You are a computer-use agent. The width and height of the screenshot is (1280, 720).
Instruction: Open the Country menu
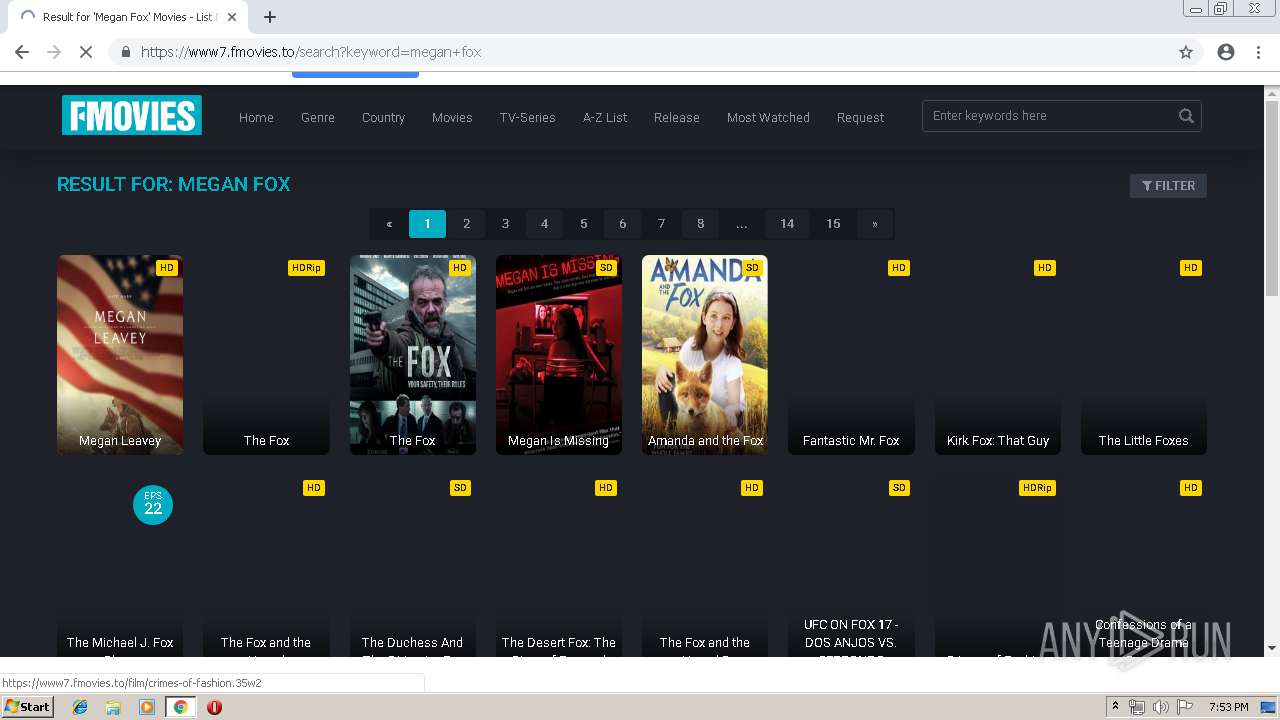[x=383, y=117]
